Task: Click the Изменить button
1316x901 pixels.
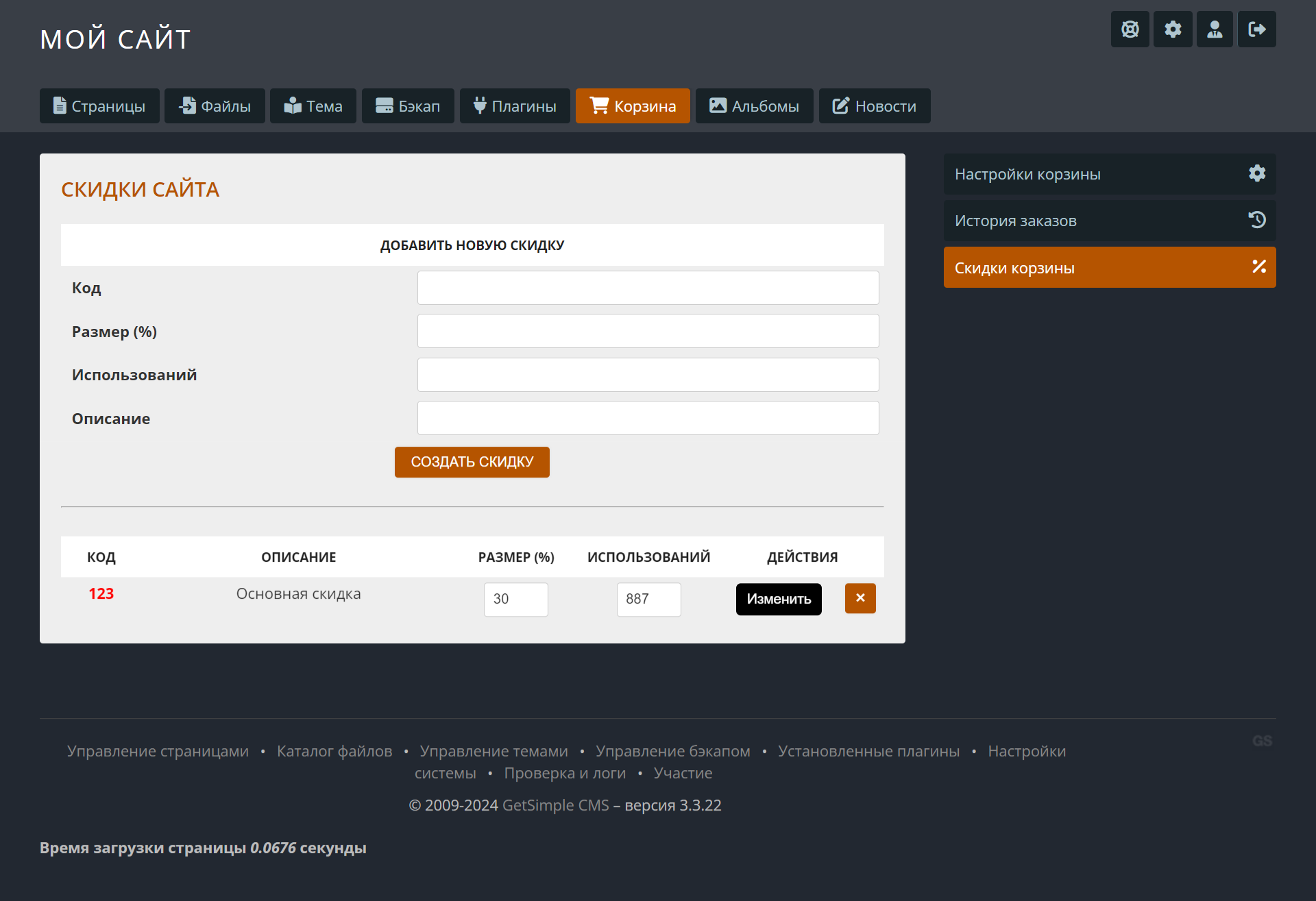Action: coord(779,599)
